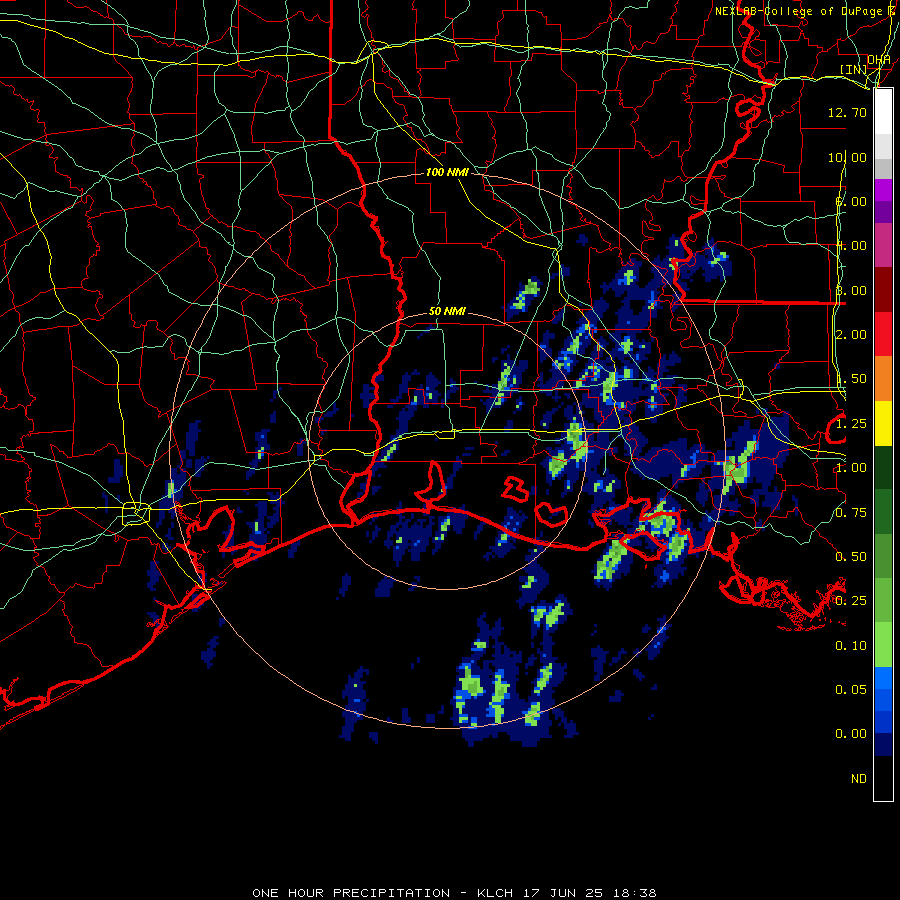Select the yellow swatch beside 1.25
This screenshot has height=900, width=900.
pos(883,423)
